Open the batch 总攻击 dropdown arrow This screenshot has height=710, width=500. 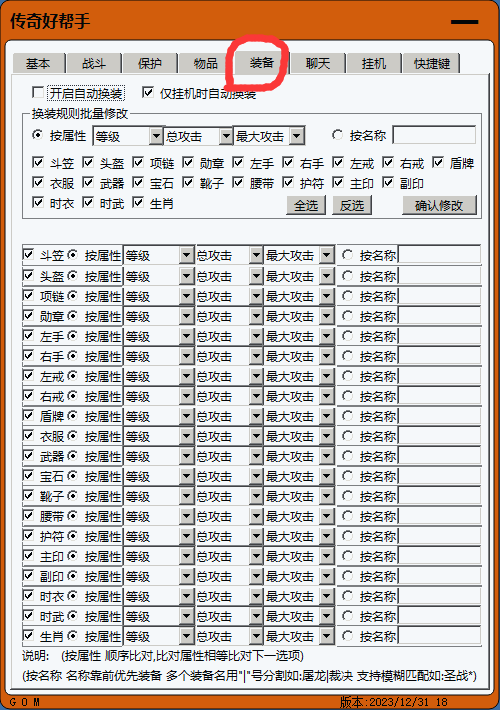(226, 136)
